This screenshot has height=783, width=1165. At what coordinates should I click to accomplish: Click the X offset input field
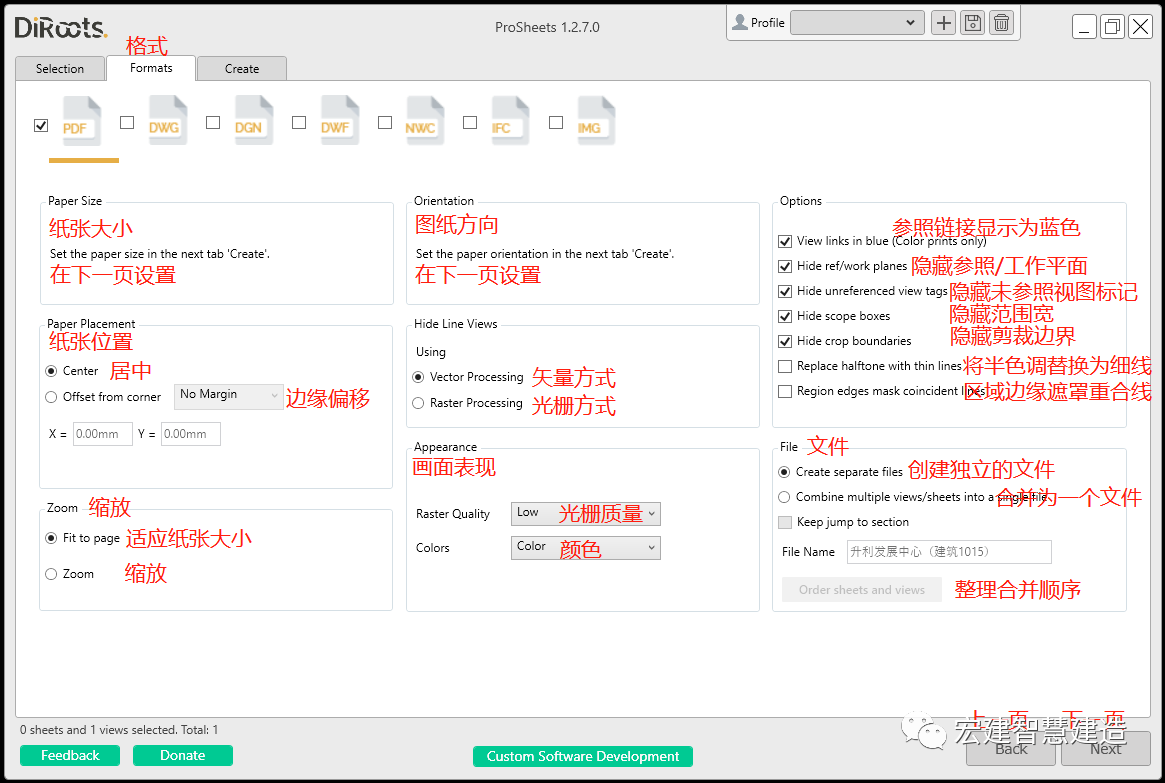coord(103,434)
